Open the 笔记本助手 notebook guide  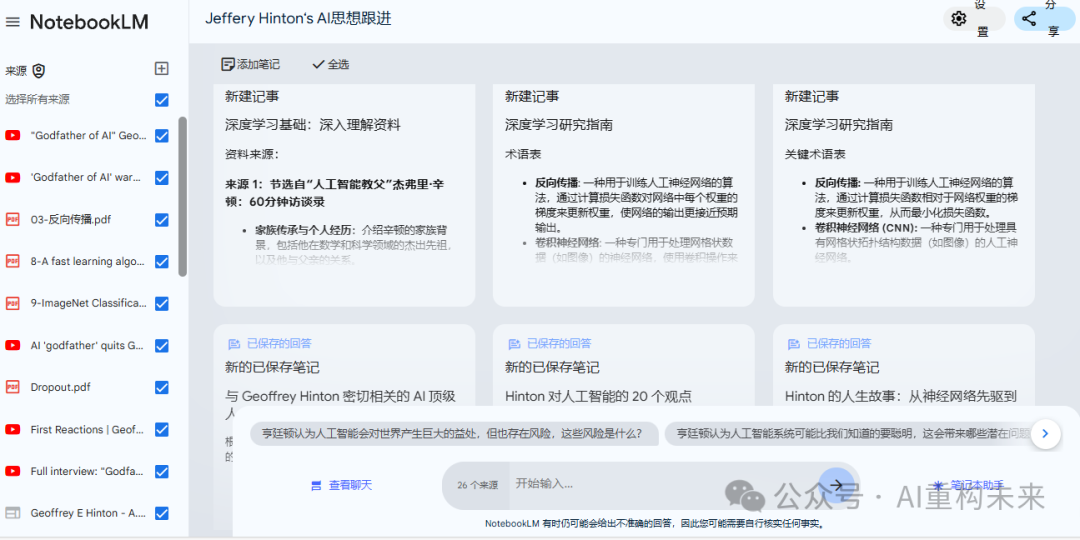point(969,486)
